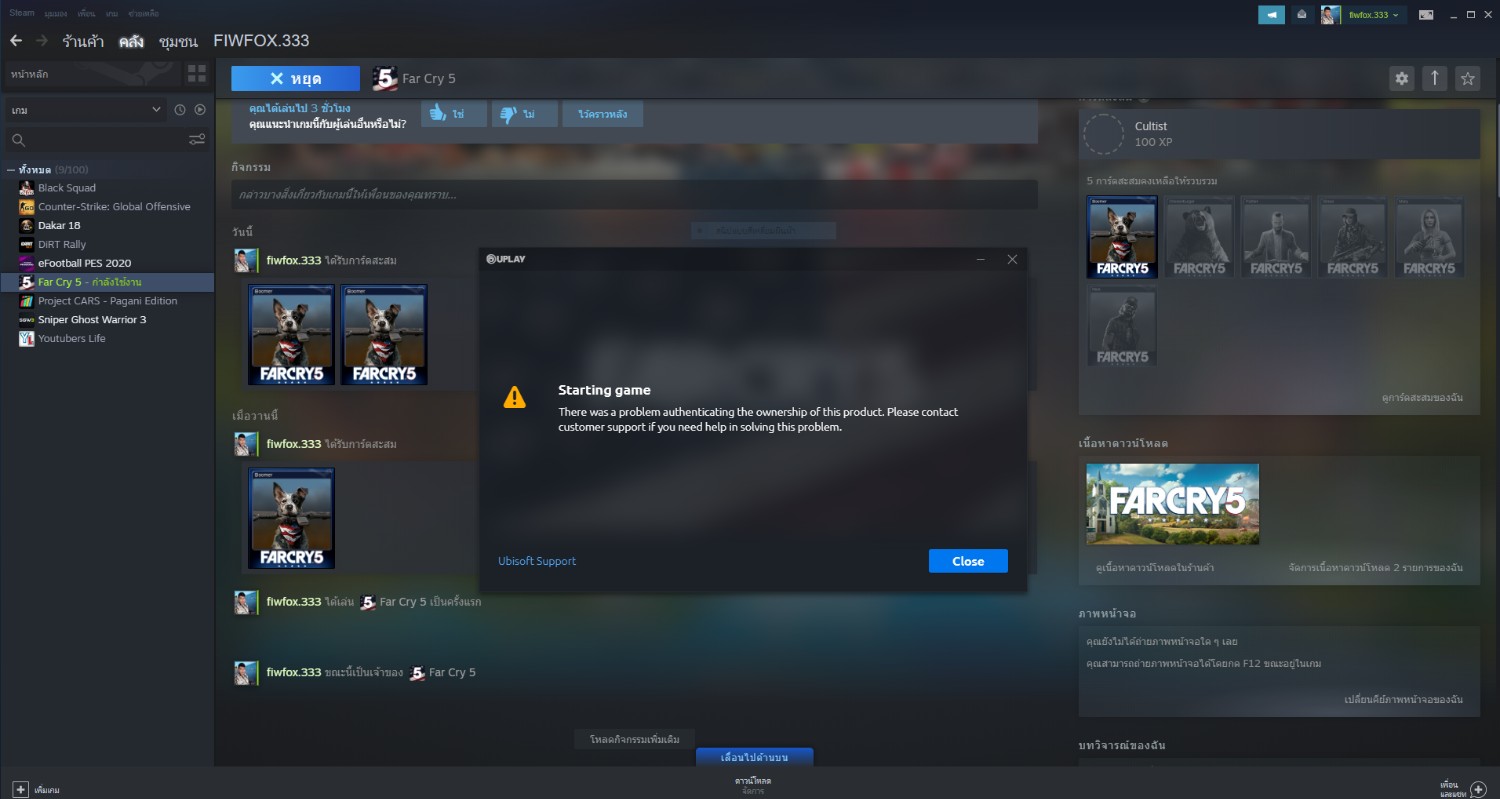Click the warning triangle in the Uplay dialog
Viewport: 1500px width, 799px height.
[x=514, y=398]
